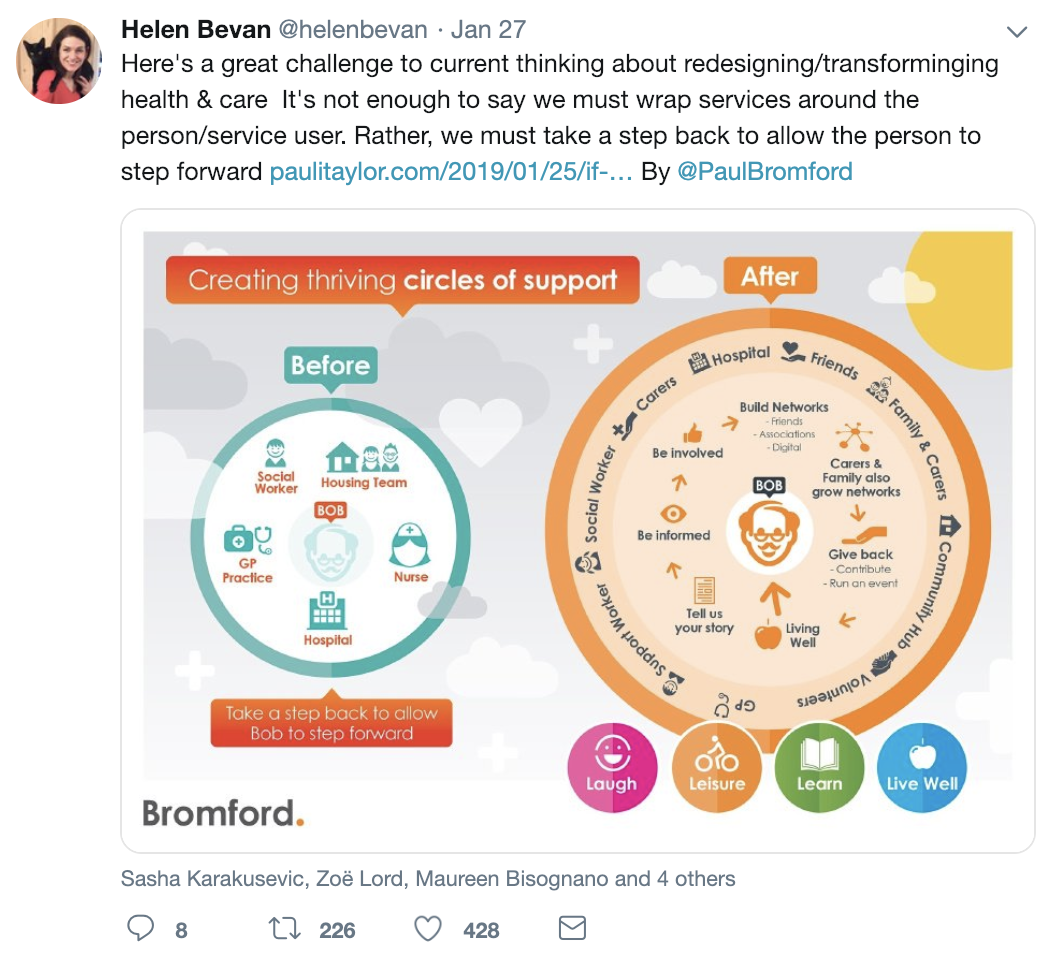
Task: Expand the tweet options chevron
Action: coord(1016,32)
